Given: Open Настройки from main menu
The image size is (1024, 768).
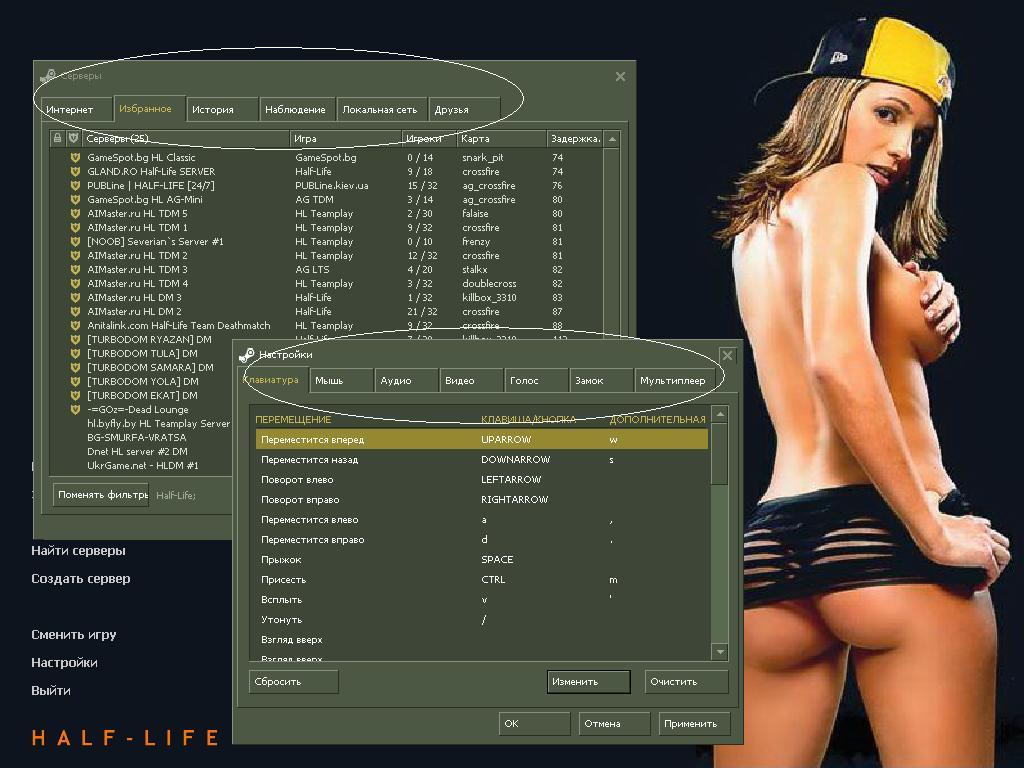Looking at the screenshot, I should 64,663.
